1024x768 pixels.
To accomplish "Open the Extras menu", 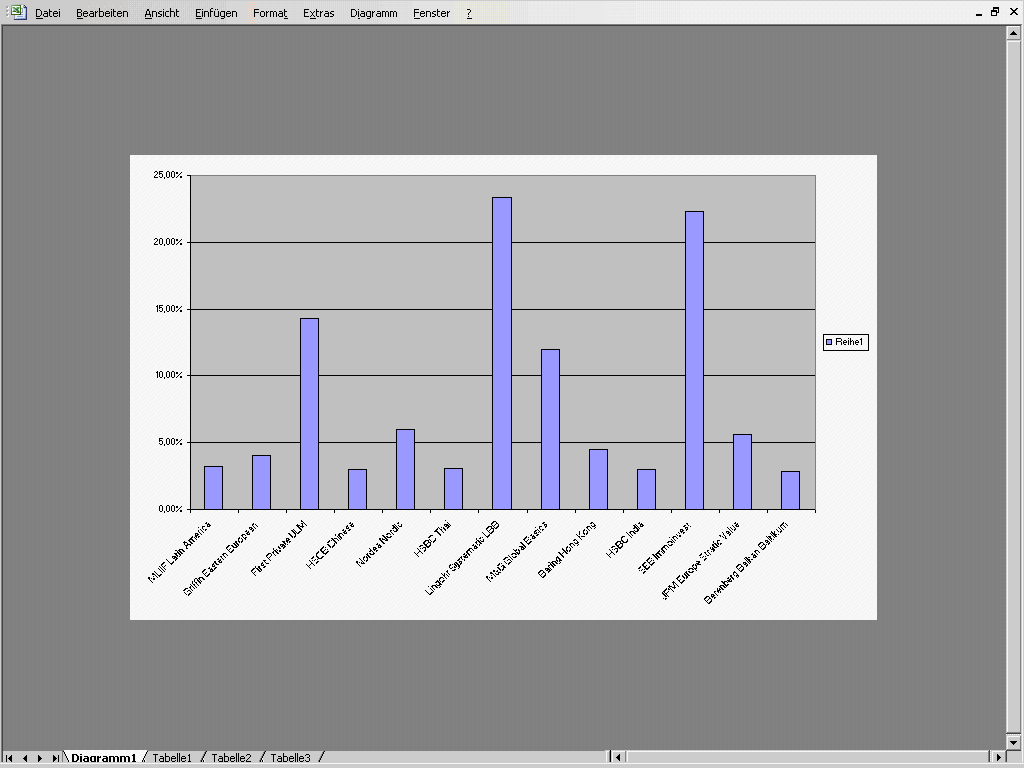I will pos(319,13).
